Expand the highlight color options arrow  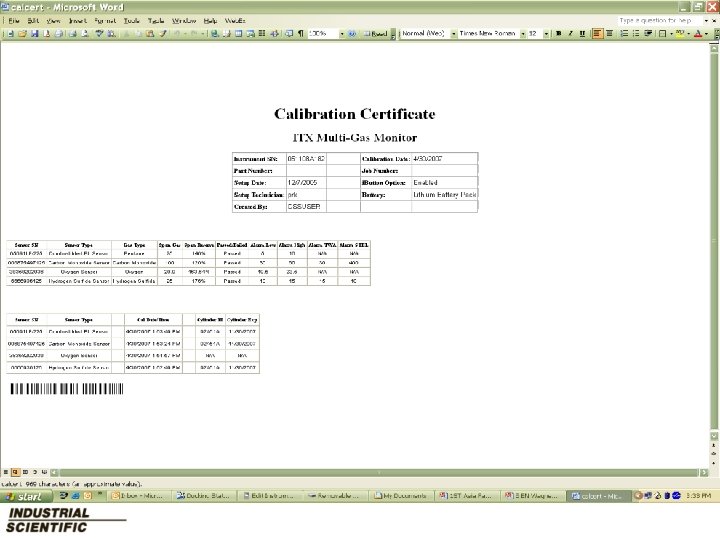[x=688, y=34]
